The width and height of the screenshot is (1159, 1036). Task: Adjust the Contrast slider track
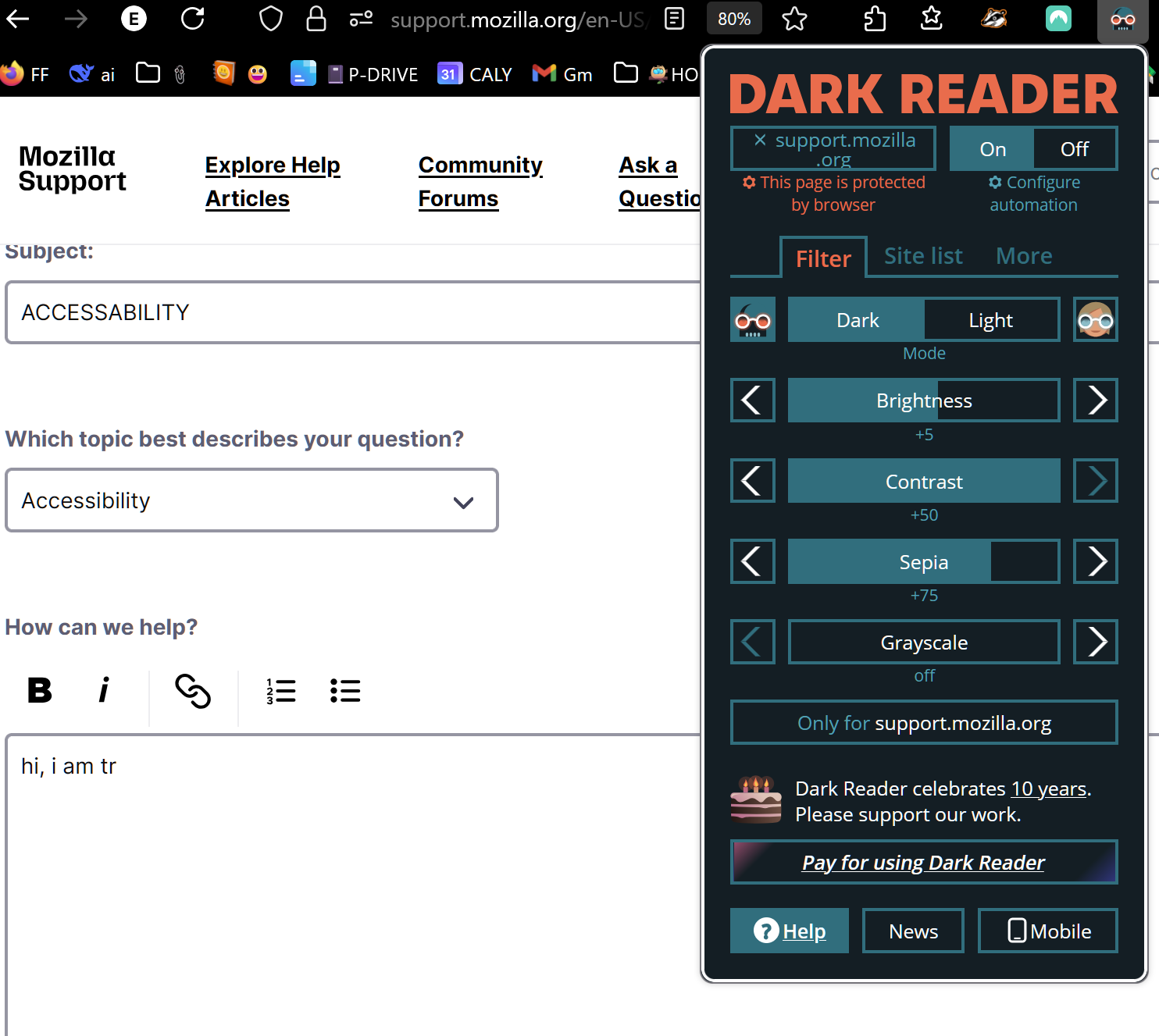coord(924,481)
